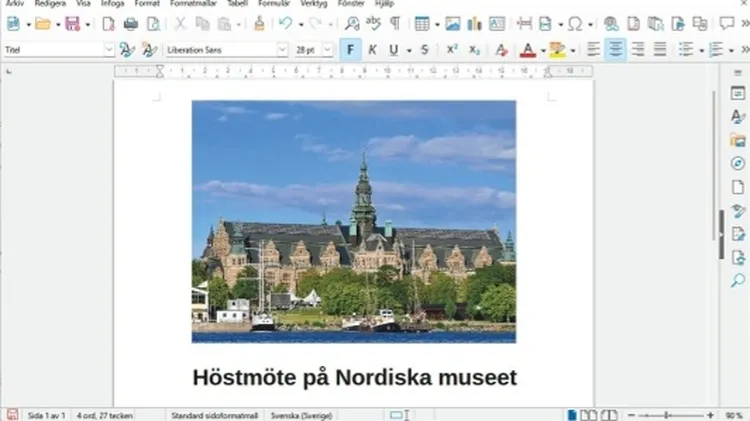The height and width of the screenshot is (421, 750).
Task: Click the Insert Image icon
Action: pyautogui.click(x=453, y=24)
